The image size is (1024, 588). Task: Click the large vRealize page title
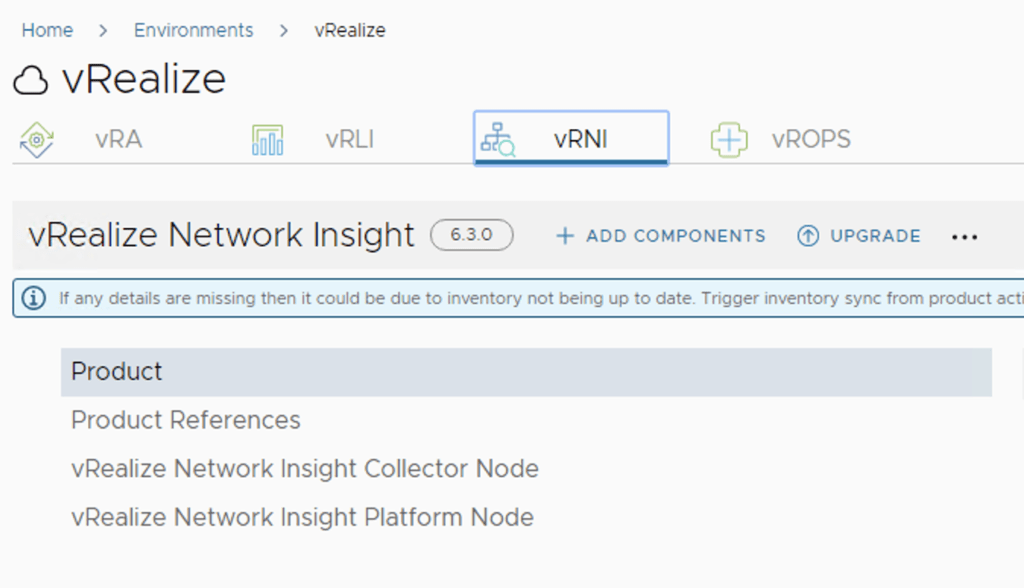click(x=144, y=79)
